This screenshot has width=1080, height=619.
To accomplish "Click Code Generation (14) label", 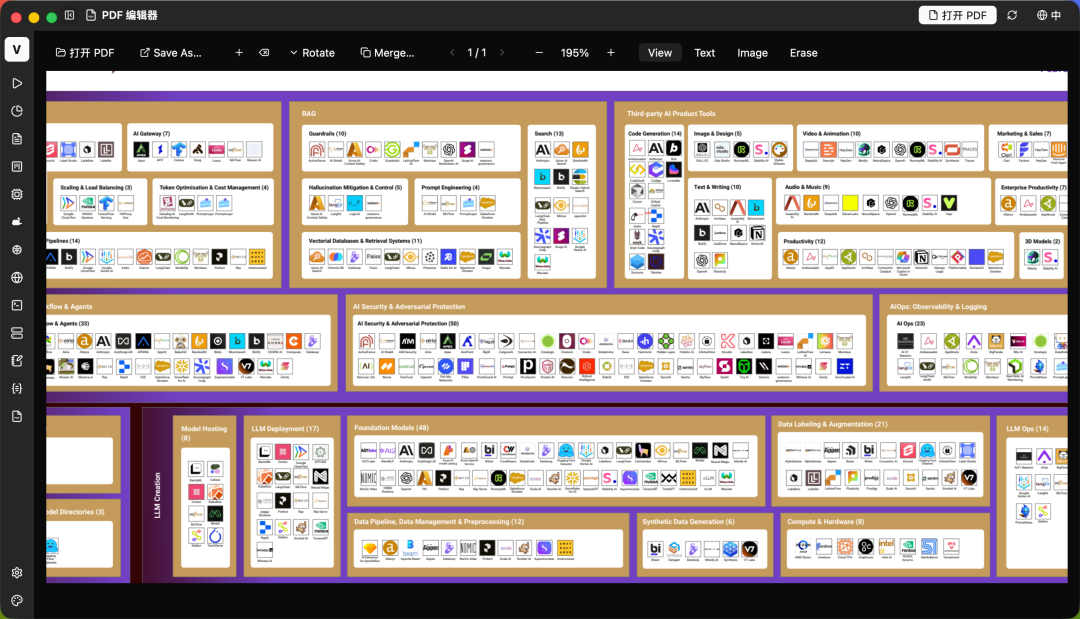I will pyautogui.click(x=655, y=134).
